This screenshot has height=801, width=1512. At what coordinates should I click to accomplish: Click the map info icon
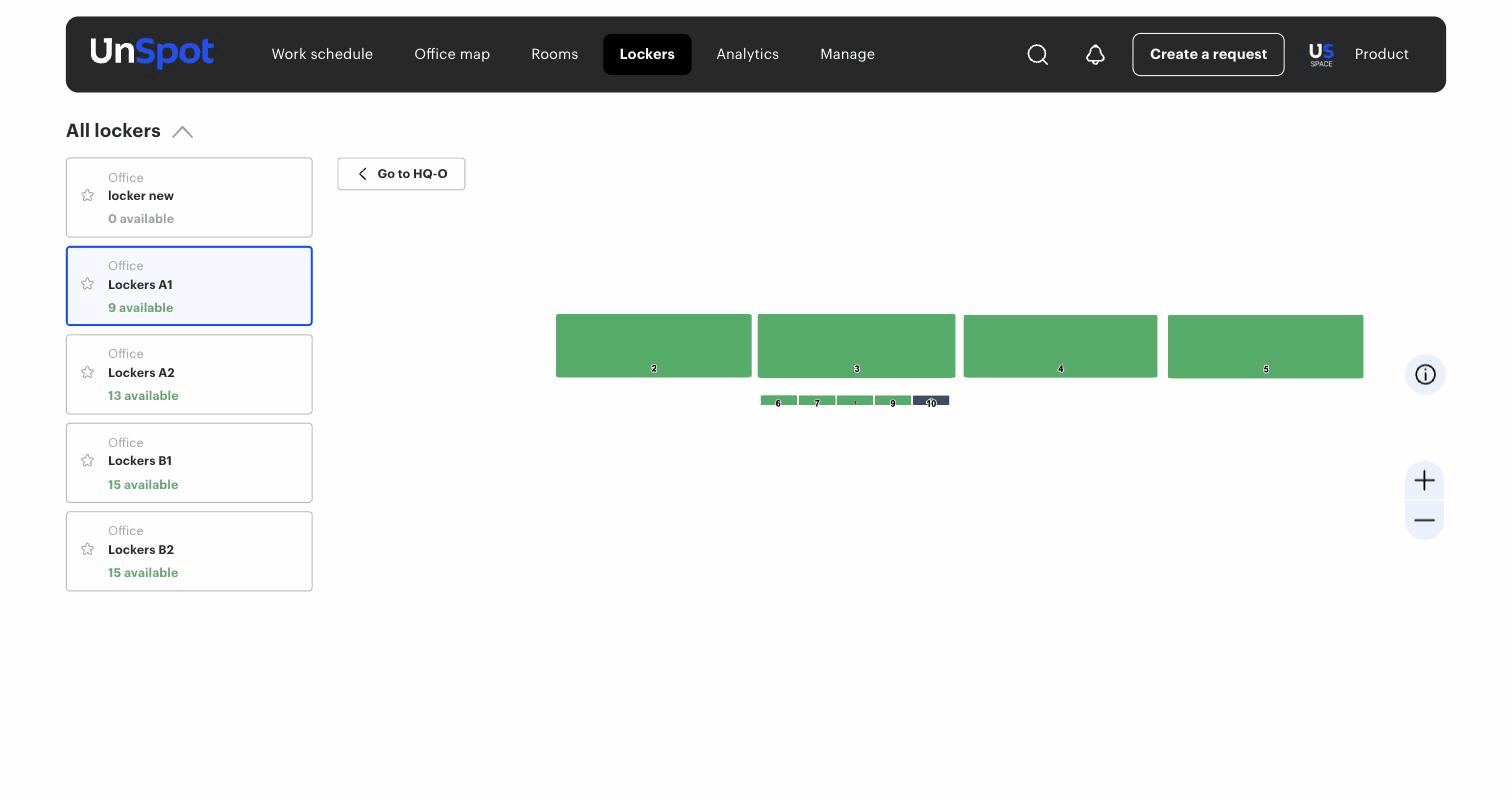1425,374
